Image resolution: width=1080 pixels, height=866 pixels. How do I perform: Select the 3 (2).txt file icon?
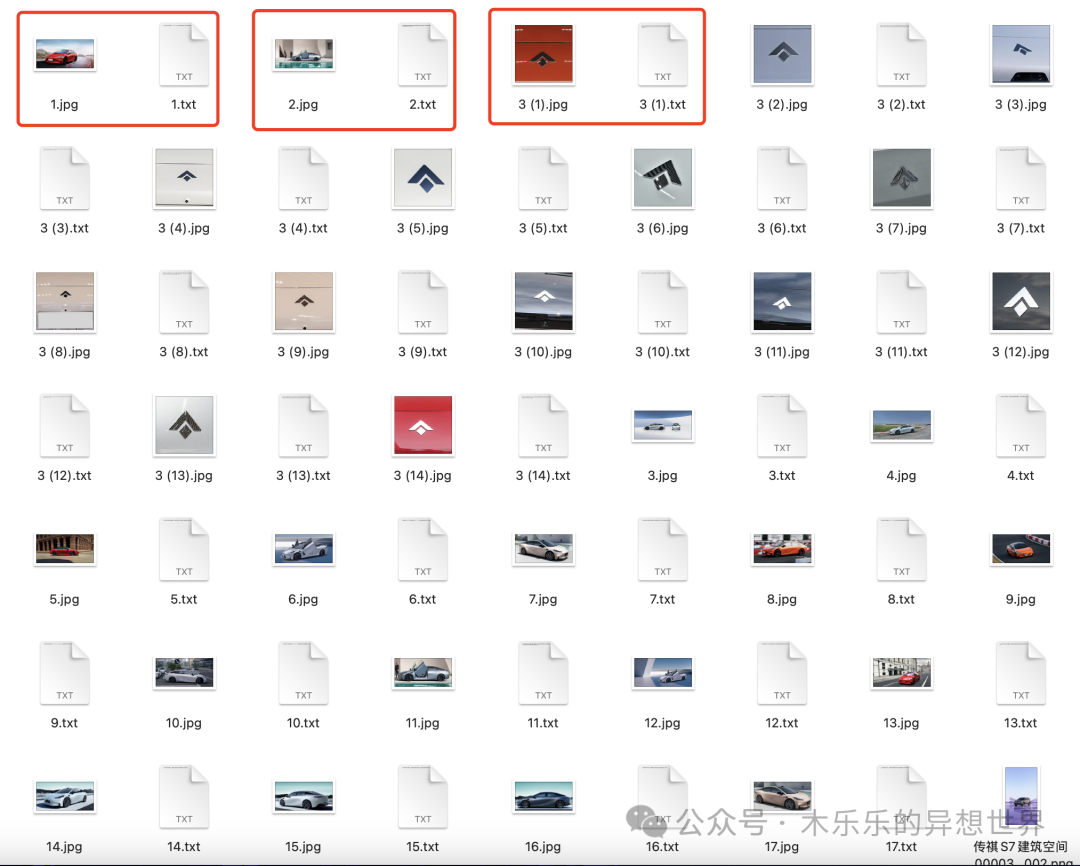[x=902, y=54]
